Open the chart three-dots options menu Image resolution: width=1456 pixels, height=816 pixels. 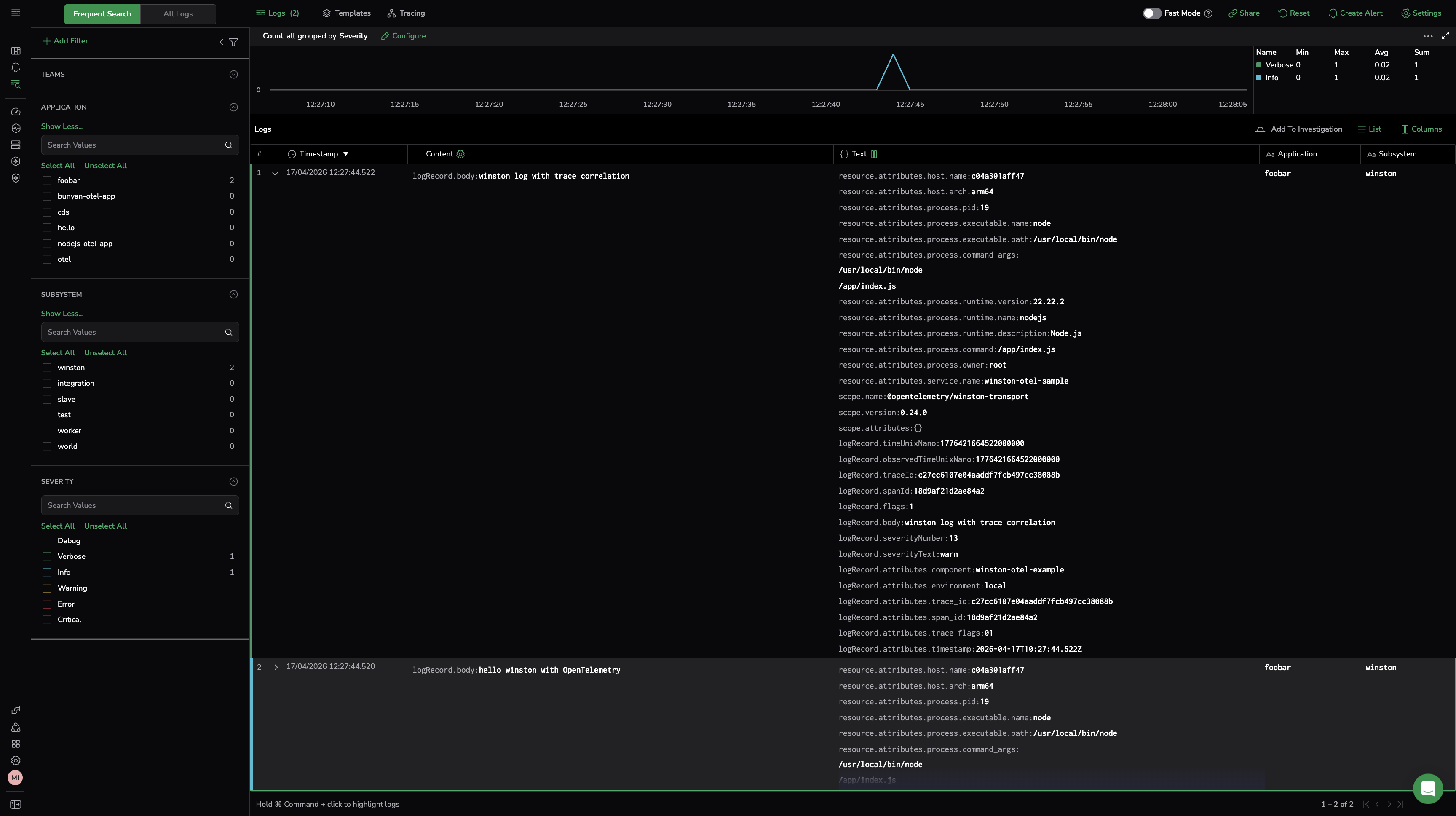[1428, 36]
